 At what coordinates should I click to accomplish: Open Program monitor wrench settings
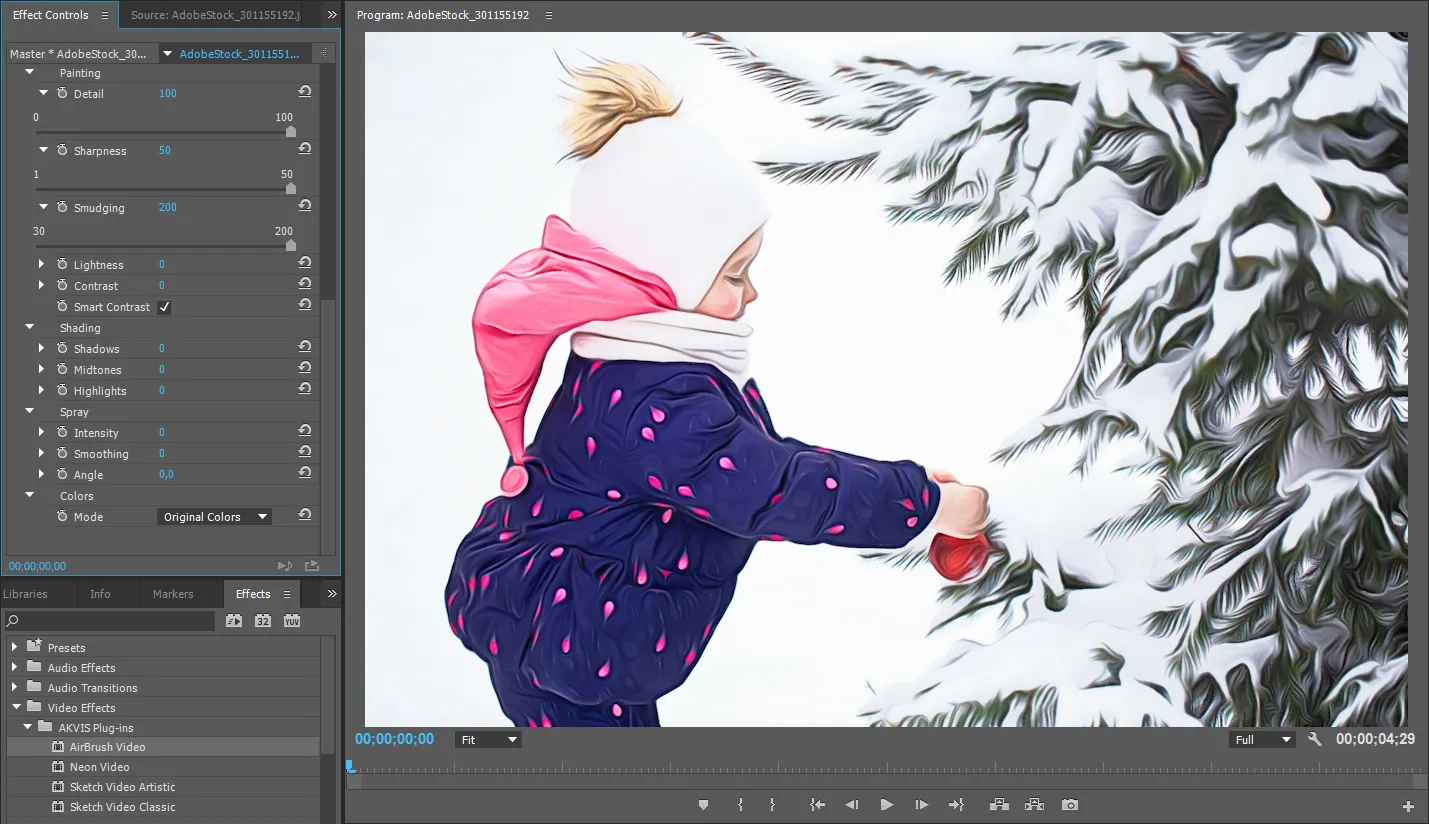[1315, 739]
